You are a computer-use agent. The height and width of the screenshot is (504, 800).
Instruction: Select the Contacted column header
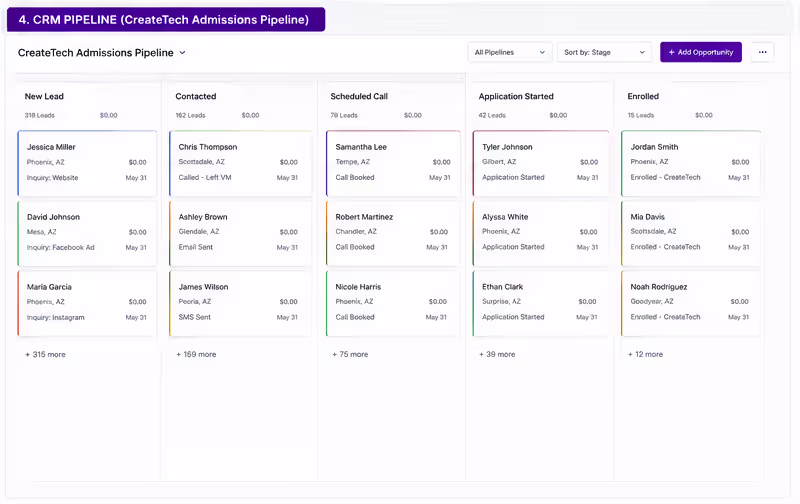[x=196, y=96]
